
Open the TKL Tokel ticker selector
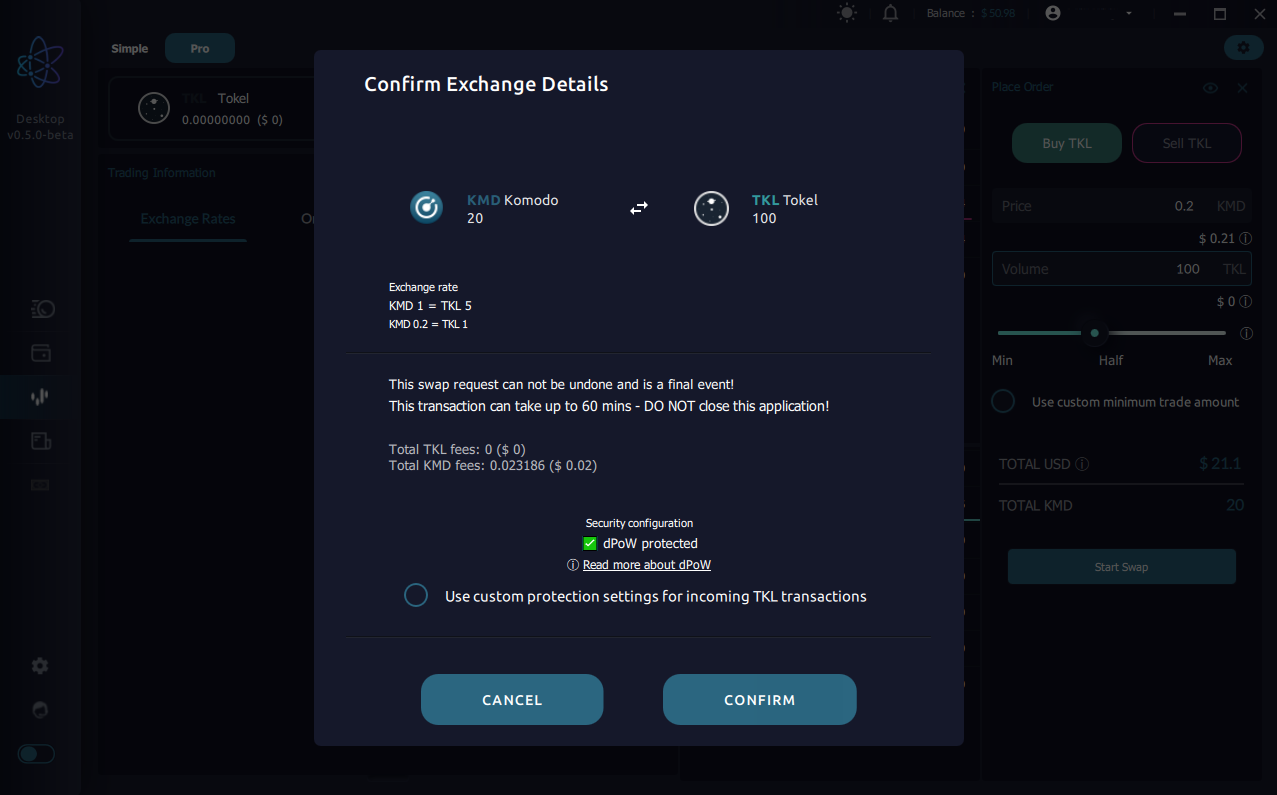pyautogui.click(x=210, y=108)
